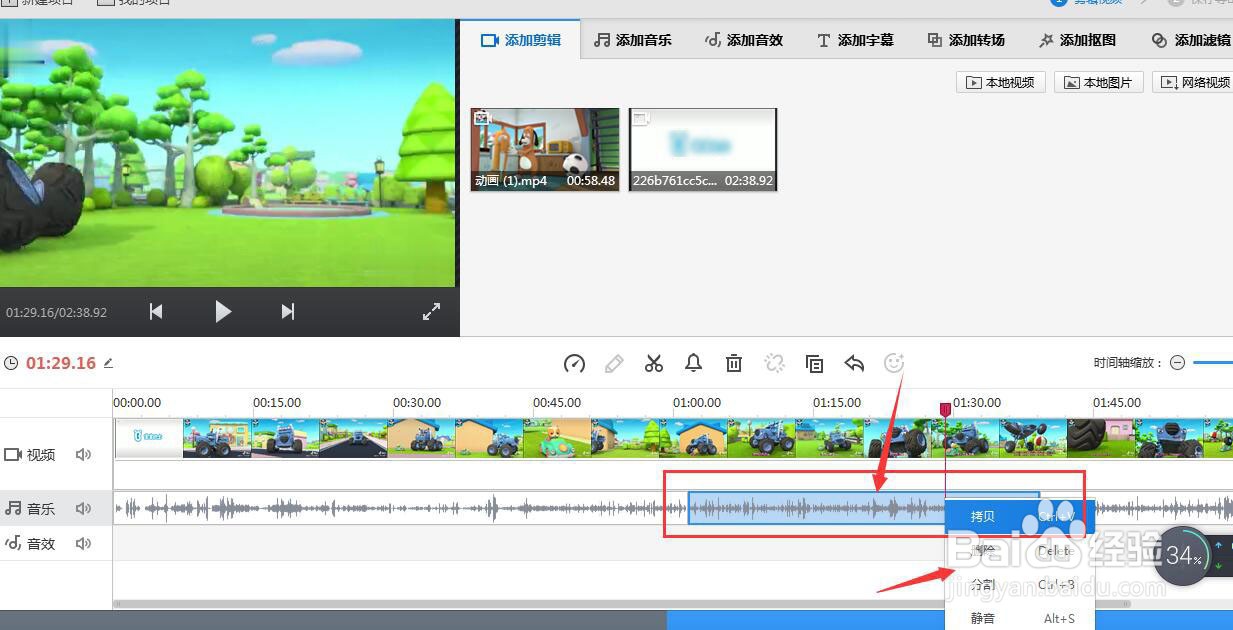Click the unlink audio icon
Viewport: 1233px width, 630px height.
[774, 364]
